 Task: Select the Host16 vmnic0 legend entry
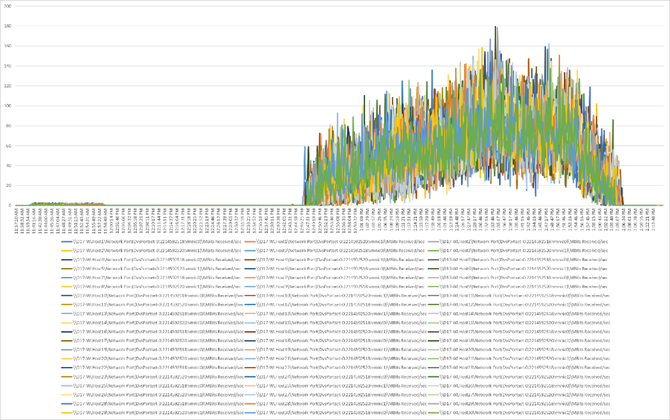(151, 331)
